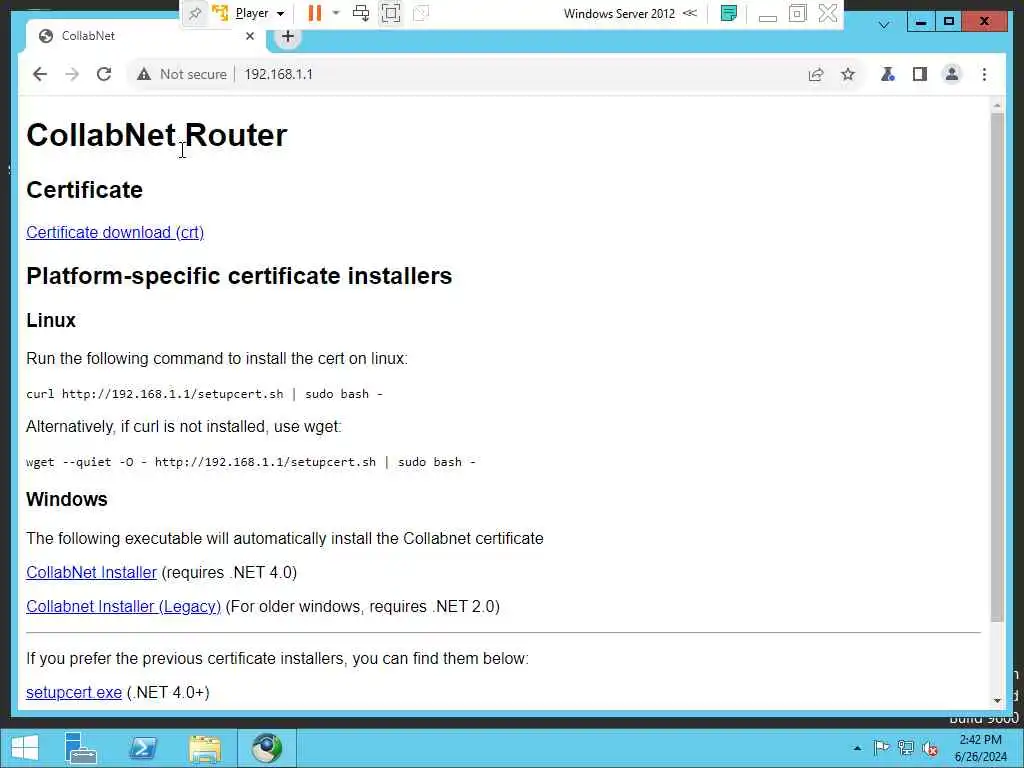The image size is (1024, 768).
Task: Open the share page icon
Action: click(x=816, y=74)
